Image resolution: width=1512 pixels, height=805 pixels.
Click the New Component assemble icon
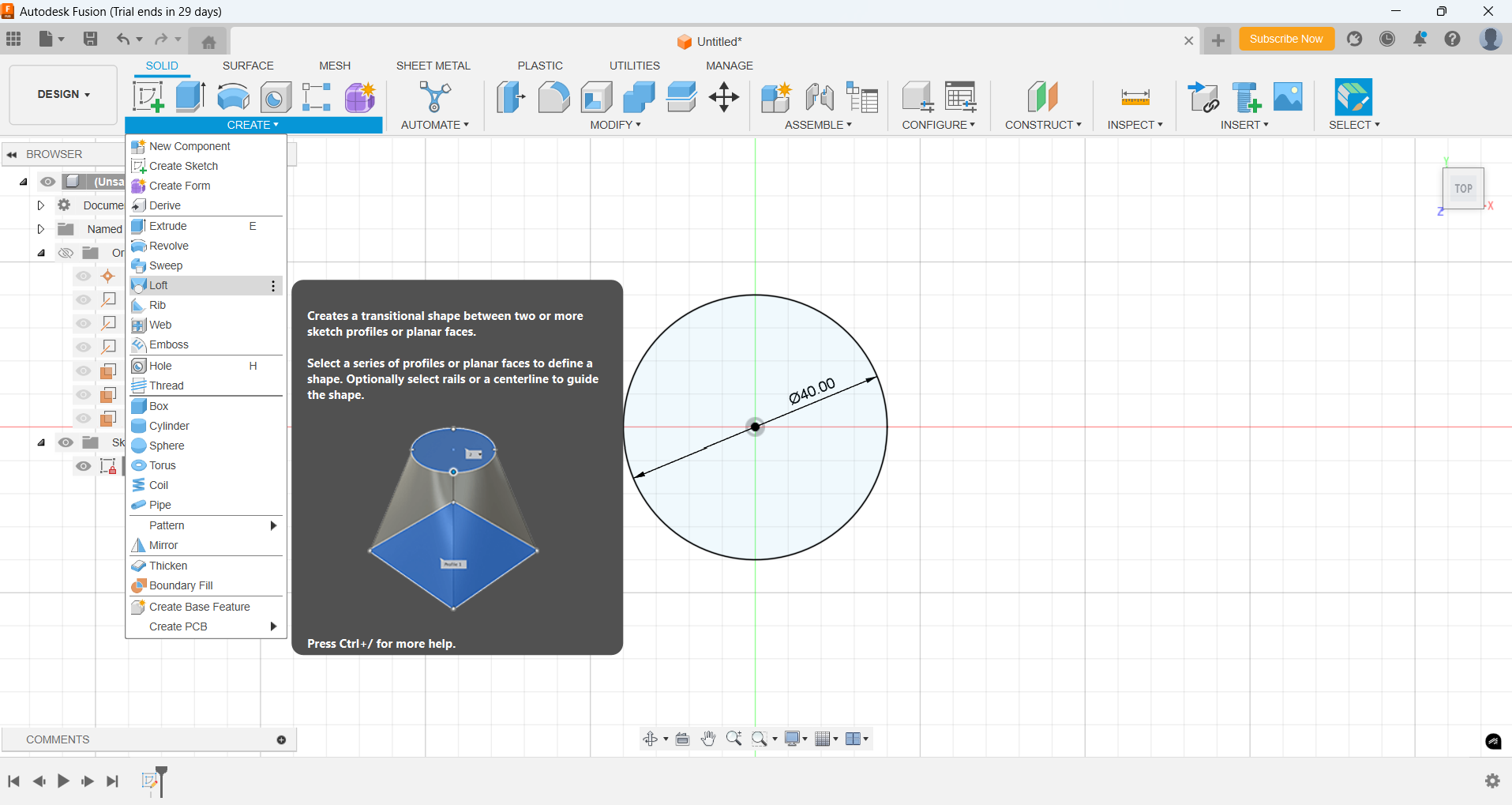click(x=776, y=97)
